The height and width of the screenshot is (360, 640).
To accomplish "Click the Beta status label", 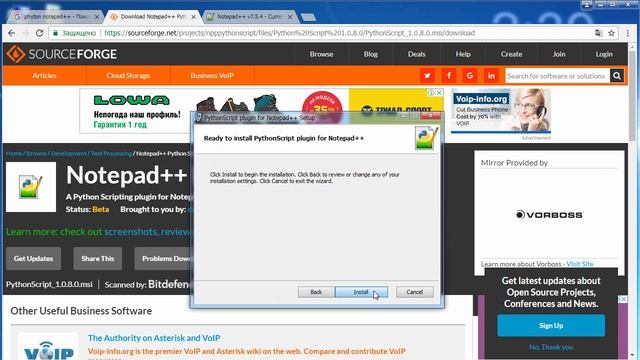I will tap(100, 209).
